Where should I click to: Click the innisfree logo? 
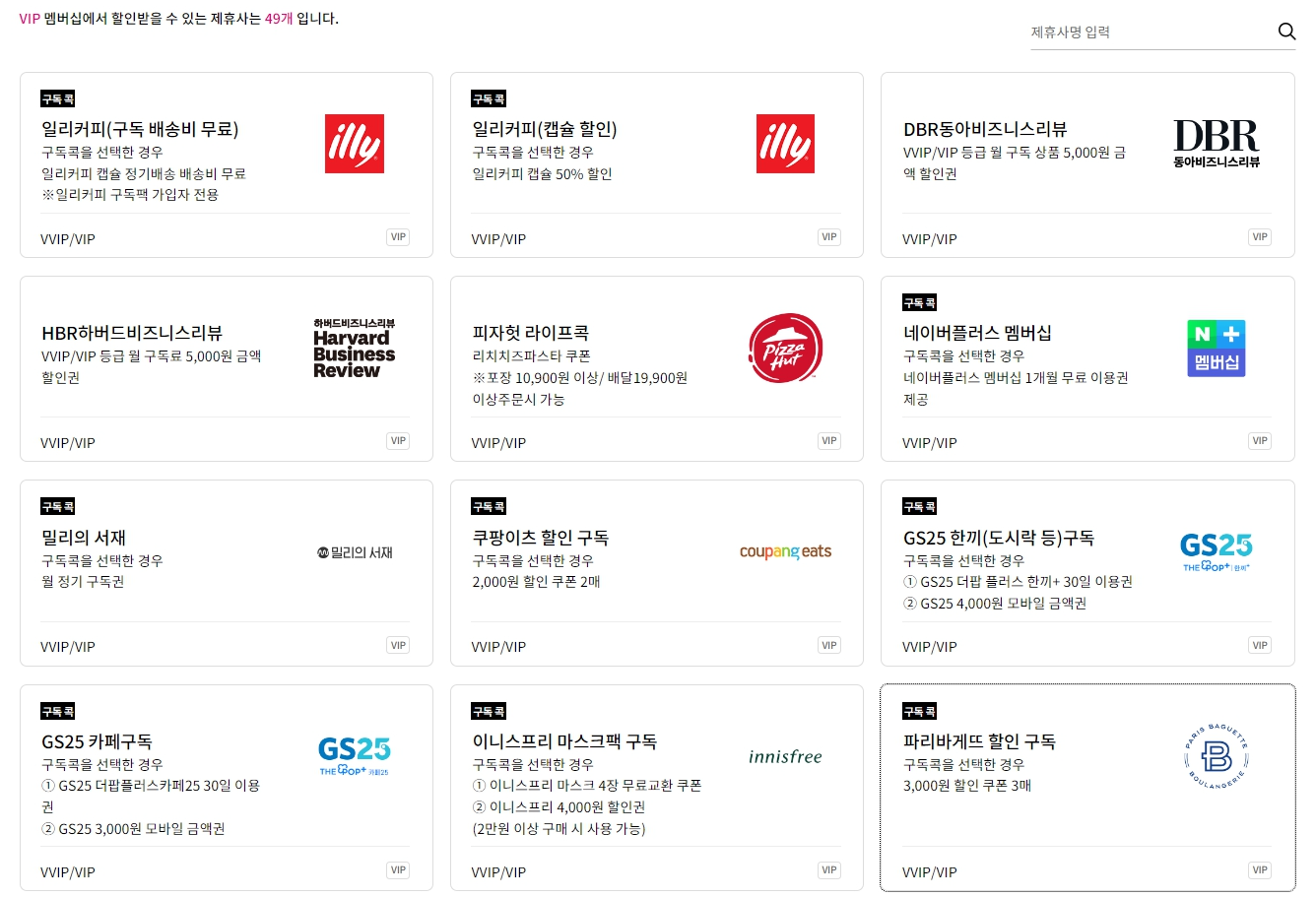point(785,756)
